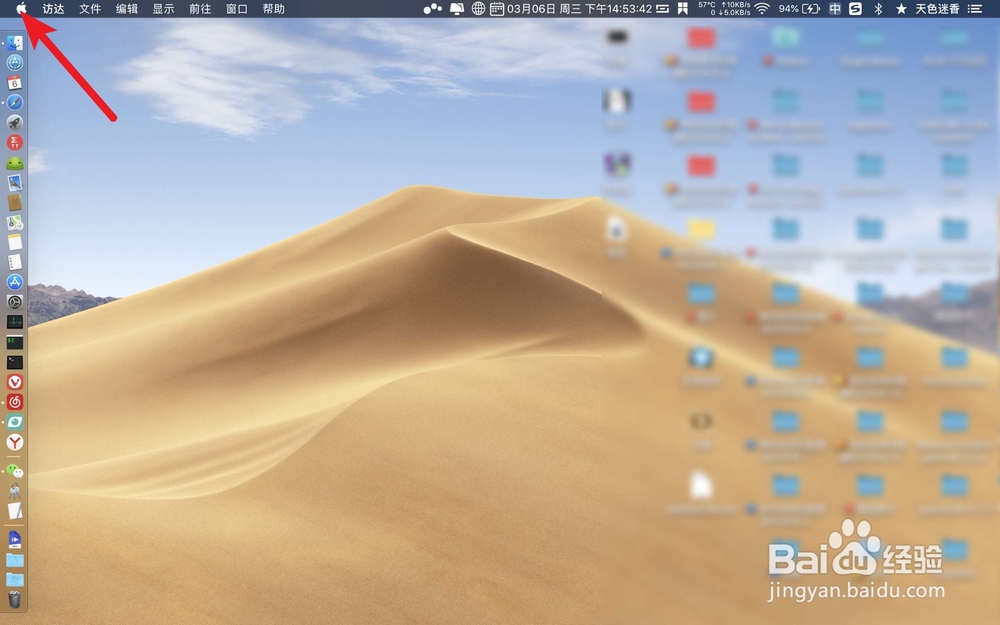Open the 天色迷香 status bar menu
The width and height of the screenshot is (1000, 625).
point(940,10)
